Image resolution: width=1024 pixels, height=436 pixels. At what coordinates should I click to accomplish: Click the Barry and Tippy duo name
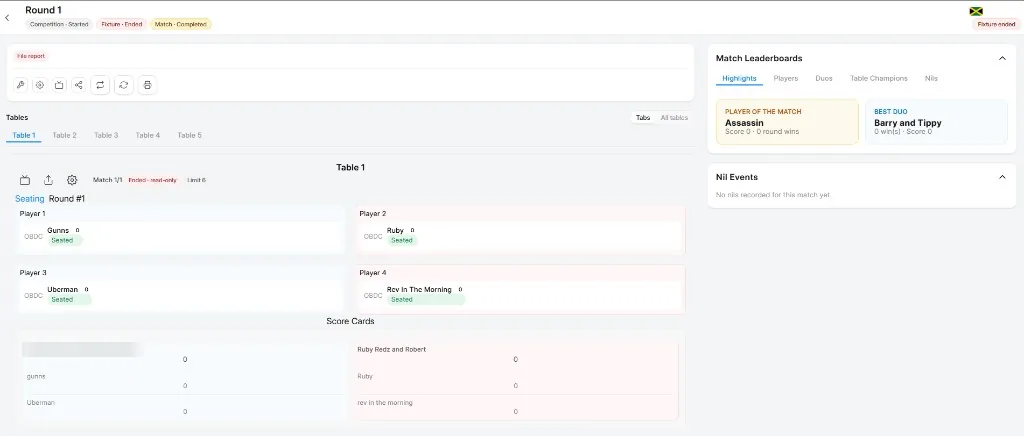coord(908,123)
